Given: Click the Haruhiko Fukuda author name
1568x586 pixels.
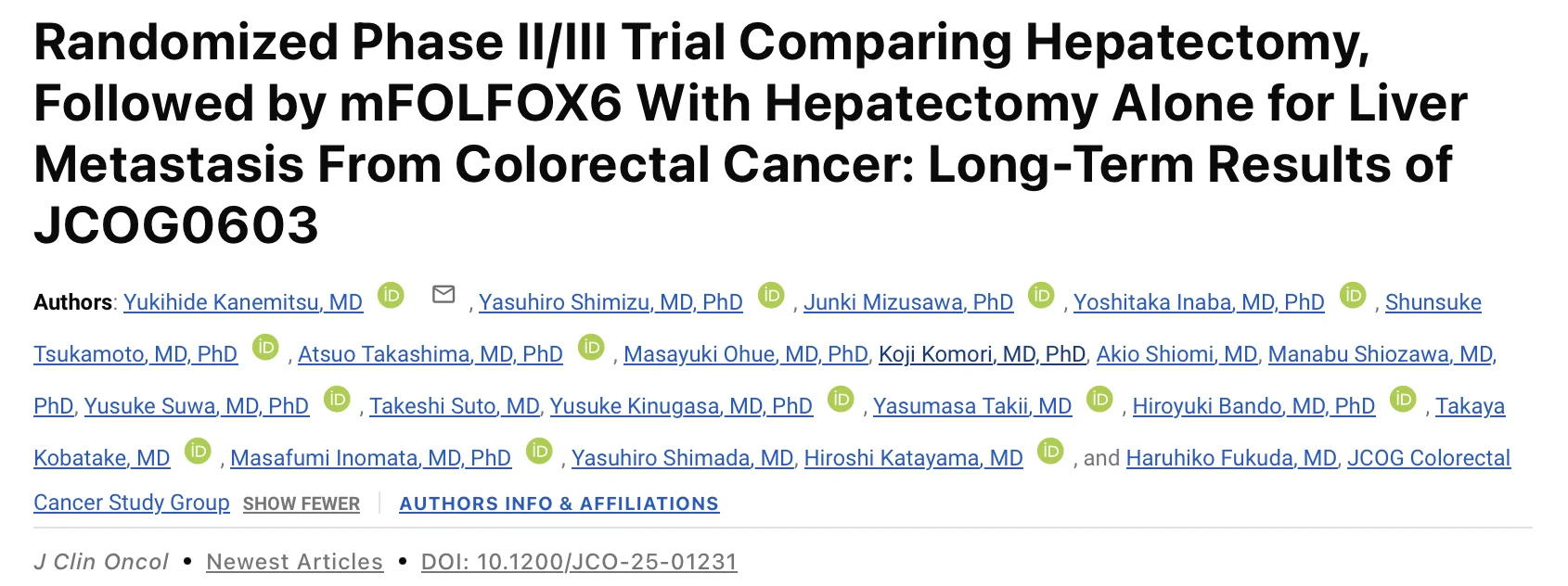Looking at the screenshot, I should pos(1231,458).
